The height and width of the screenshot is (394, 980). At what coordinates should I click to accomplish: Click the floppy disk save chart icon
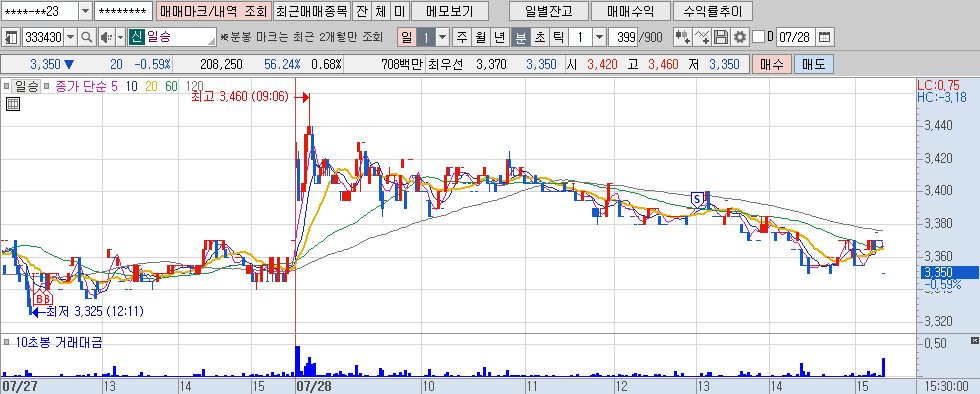point(721,38)
